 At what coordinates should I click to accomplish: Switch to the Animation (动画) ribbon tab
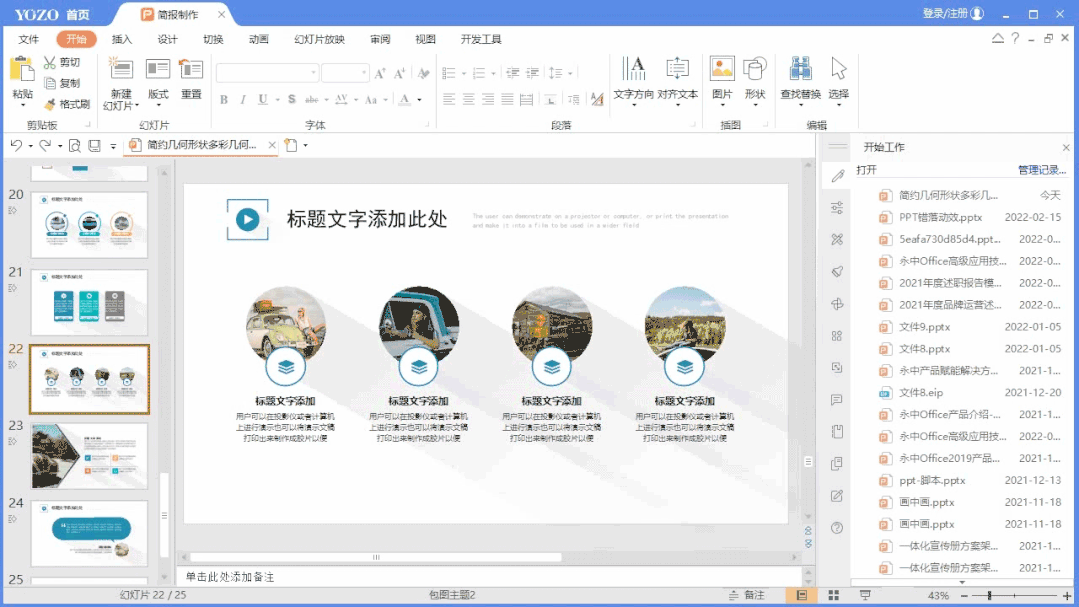(x=258, y=40)
